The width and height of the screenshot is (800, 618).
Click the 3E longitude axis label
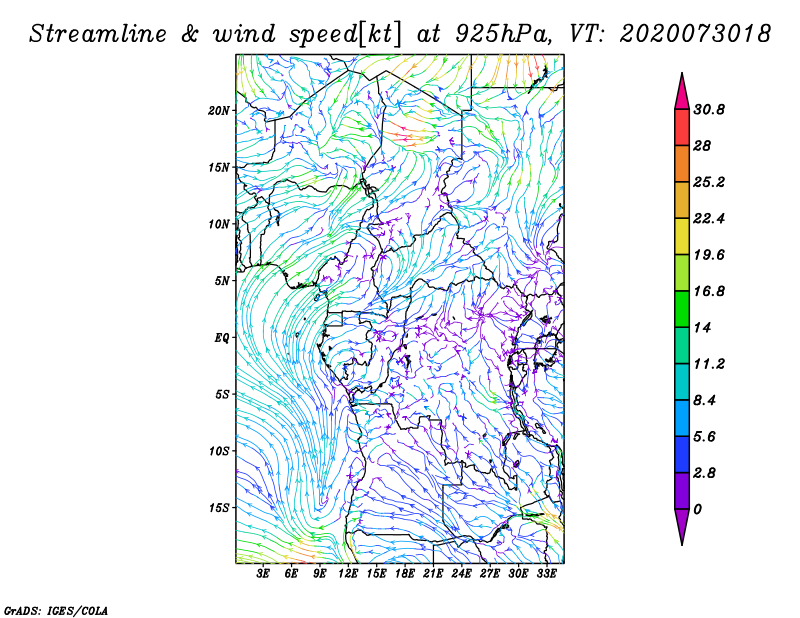point(263,574)
